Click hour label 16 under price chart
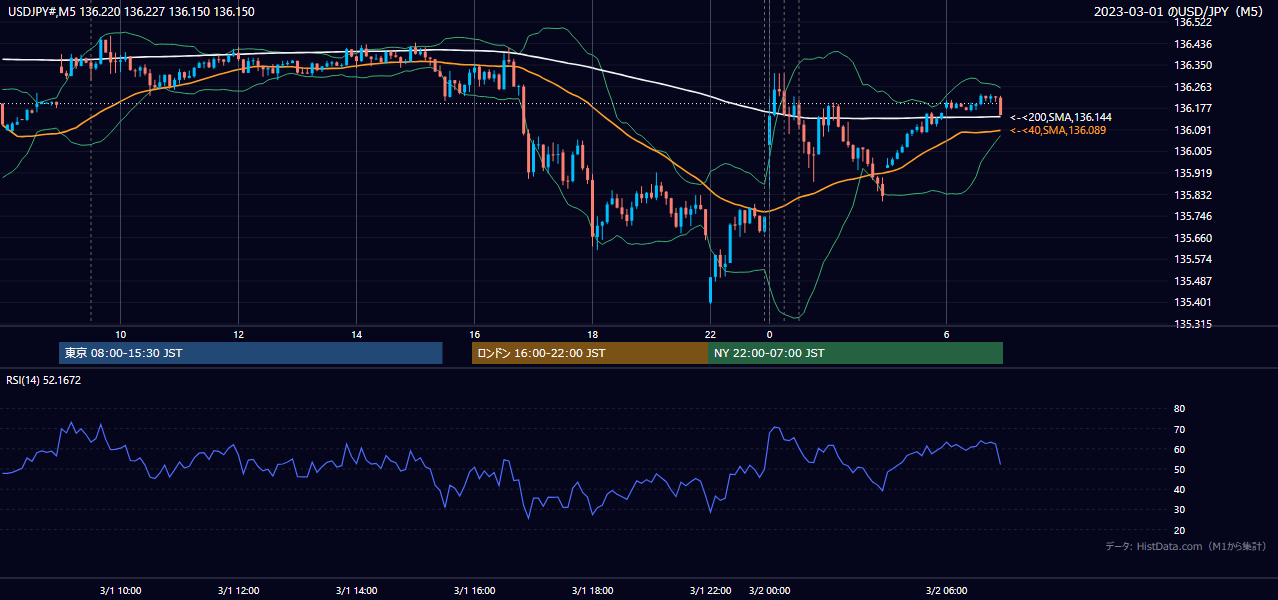This screenshot has height=600, width=1278. pos(474,334)
